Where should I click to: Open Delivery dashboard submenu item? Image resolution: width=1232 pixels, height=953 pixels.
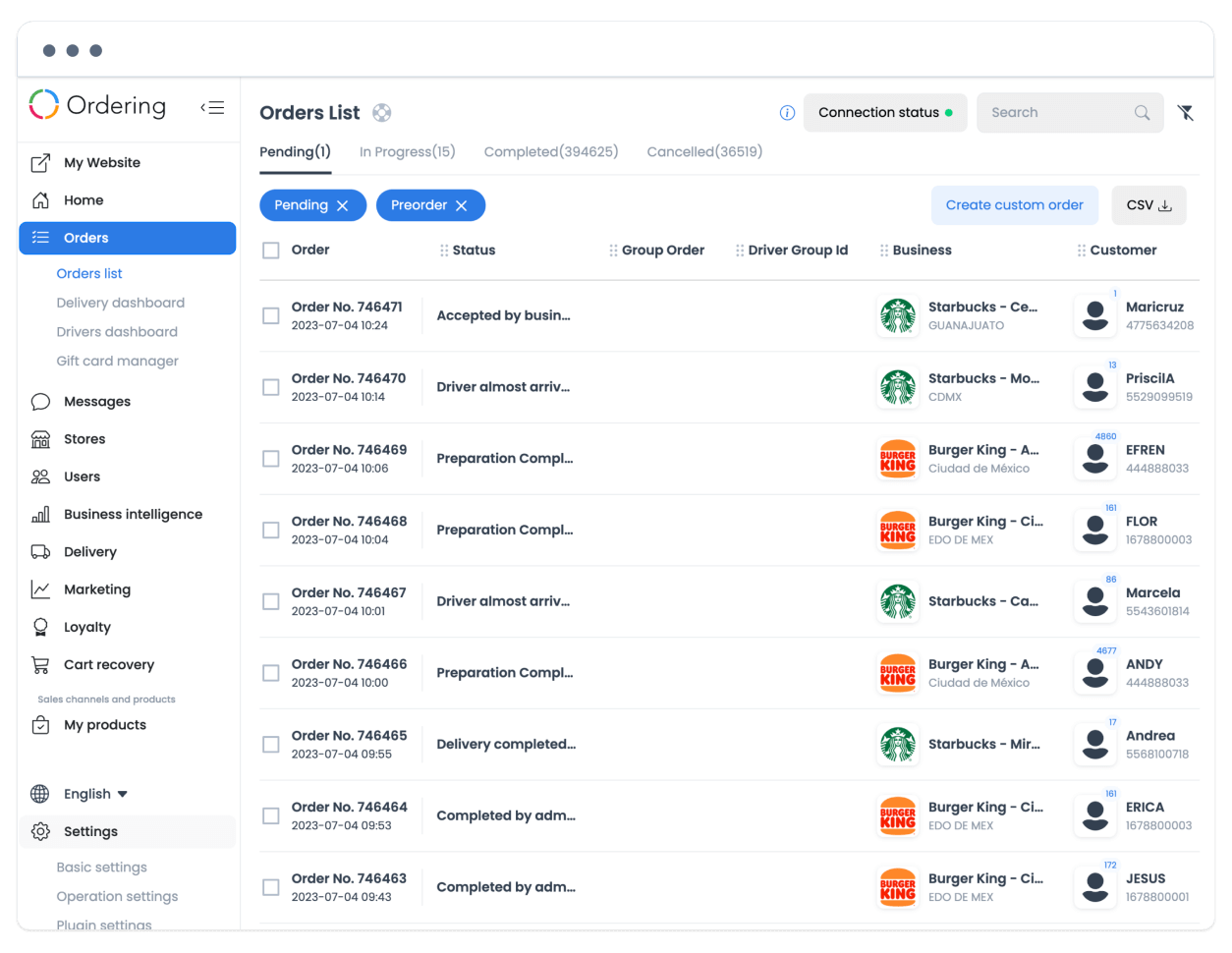coord(121,303)
